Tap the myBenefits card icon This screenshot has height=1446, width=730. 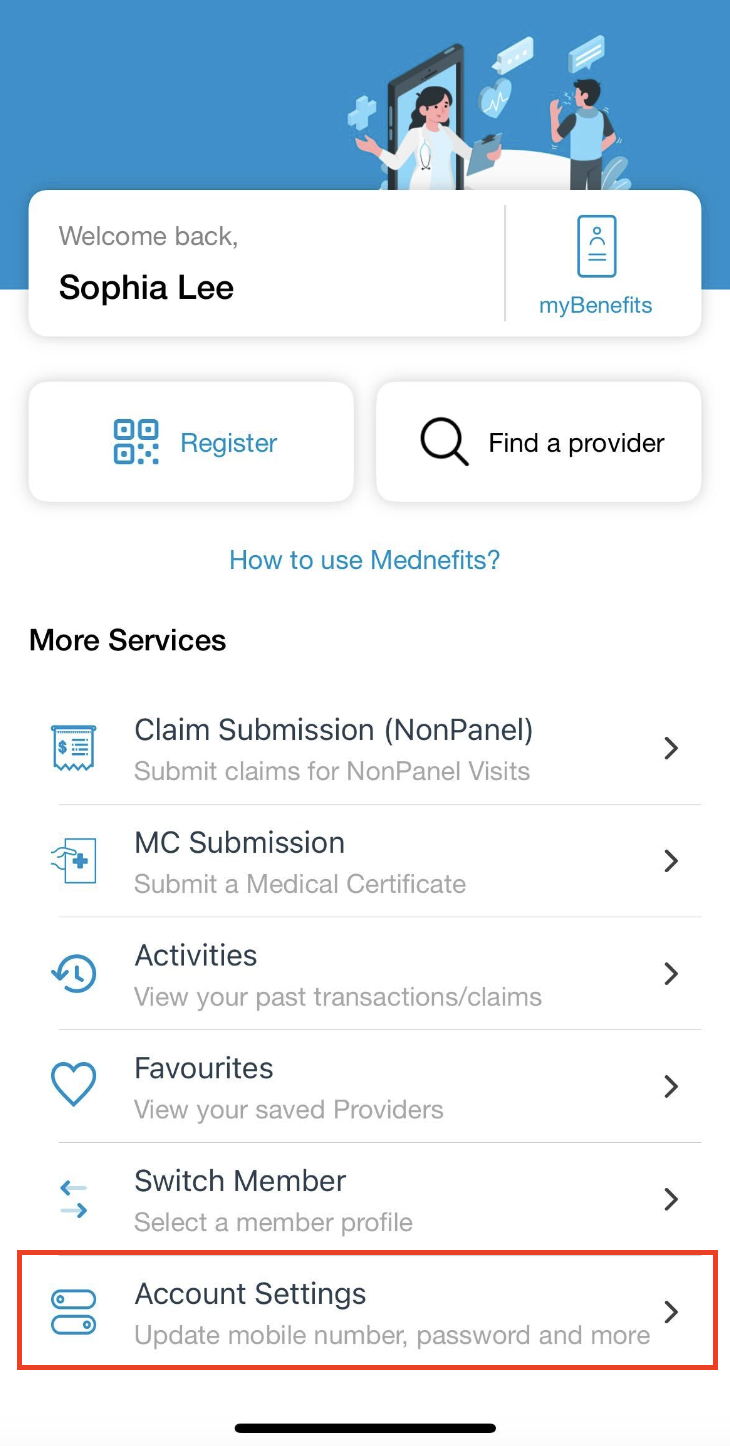597,246
